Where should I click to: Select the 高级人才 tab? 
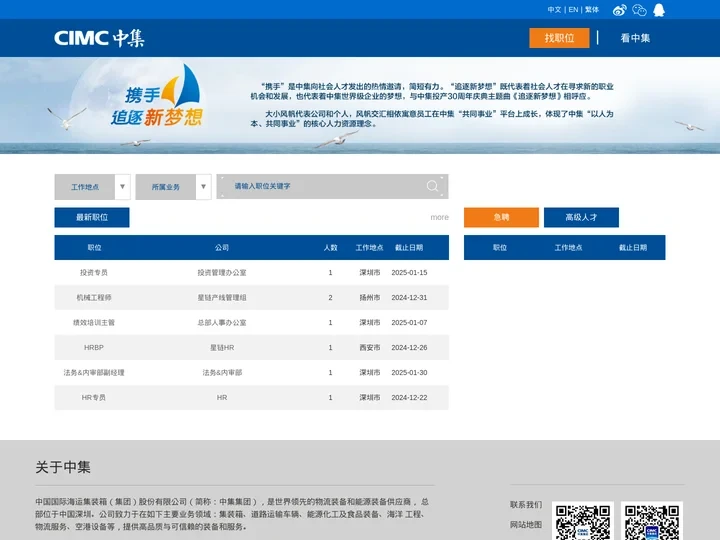click(x=581, y=217)
